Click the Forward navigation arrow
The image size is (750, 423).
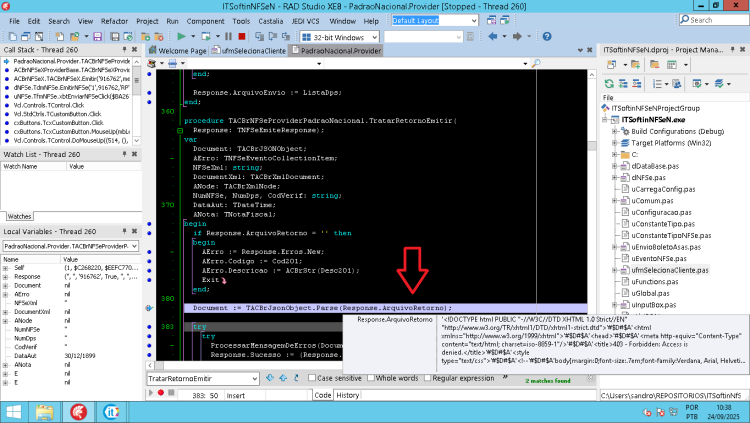pyautogui.click(x=517, y=36)
